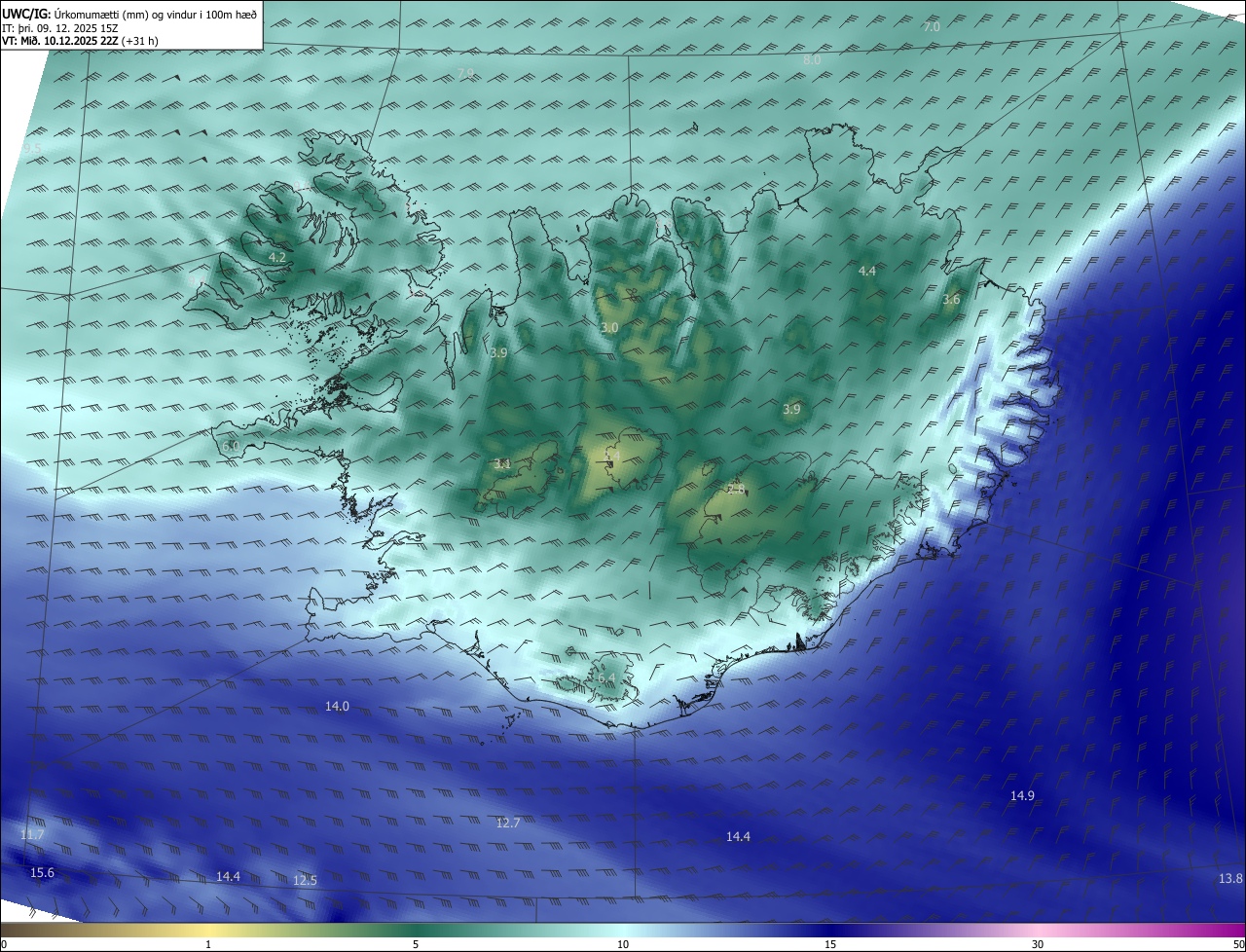1246x952 pixels.
Task: Click the color scale tick label 50
Action: click(x=1238, y=944)
